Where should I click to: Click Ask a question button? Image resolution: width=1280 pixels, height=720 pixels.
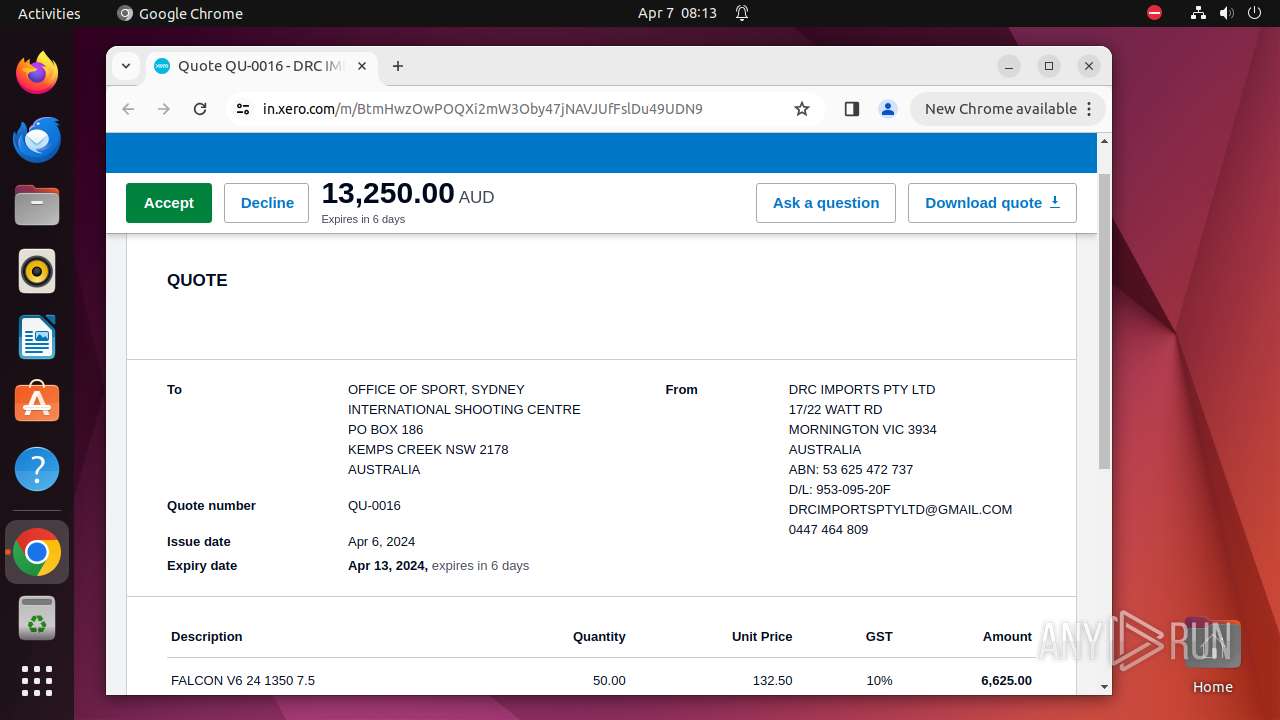[826, 203]
